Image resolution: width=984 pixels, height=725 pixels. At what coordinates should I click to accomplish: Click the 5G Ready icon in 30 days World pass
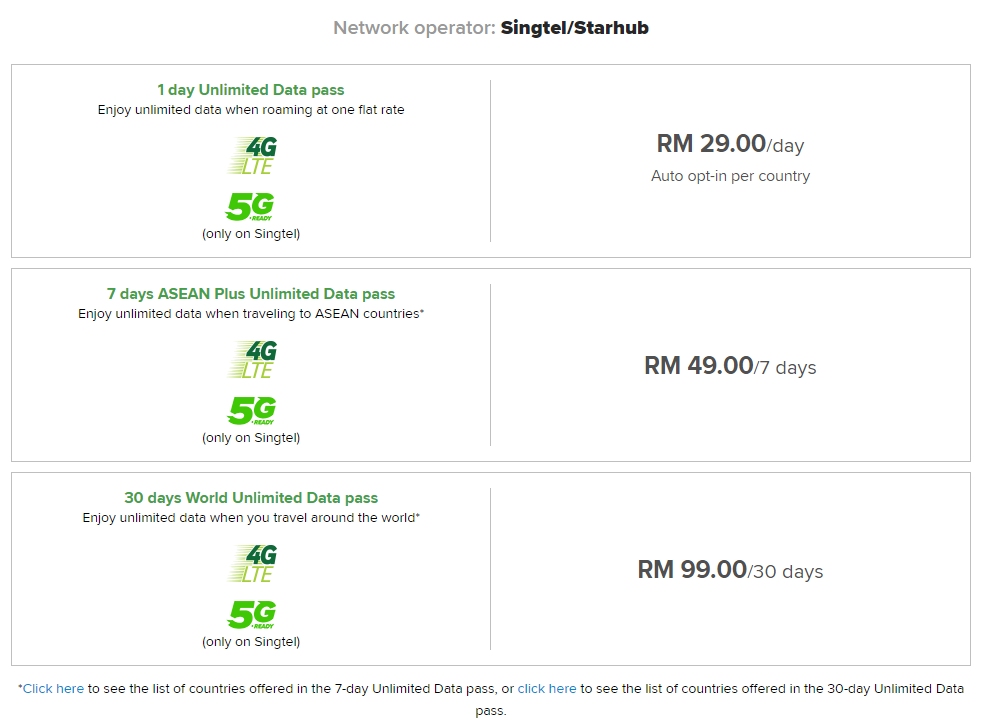pyautogui.click(x=250, y=615)
